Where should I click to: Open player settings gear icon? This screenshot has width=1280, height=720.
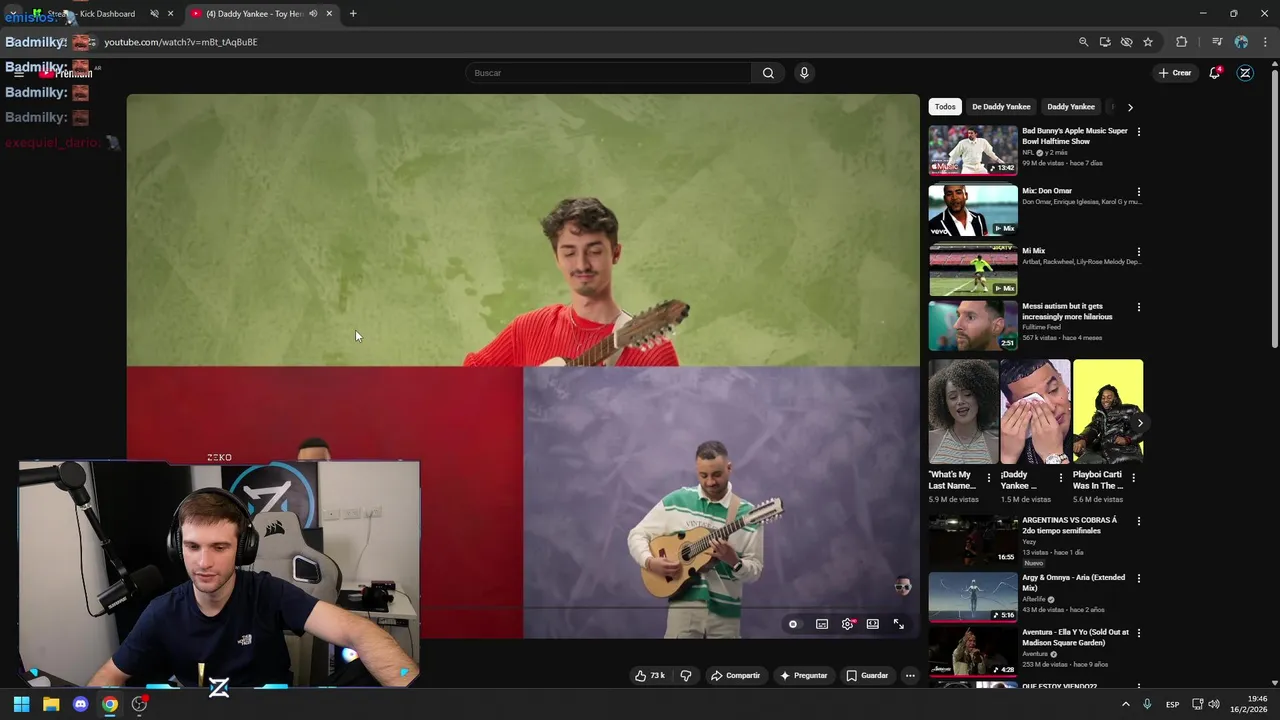click(x=848, y=624)
